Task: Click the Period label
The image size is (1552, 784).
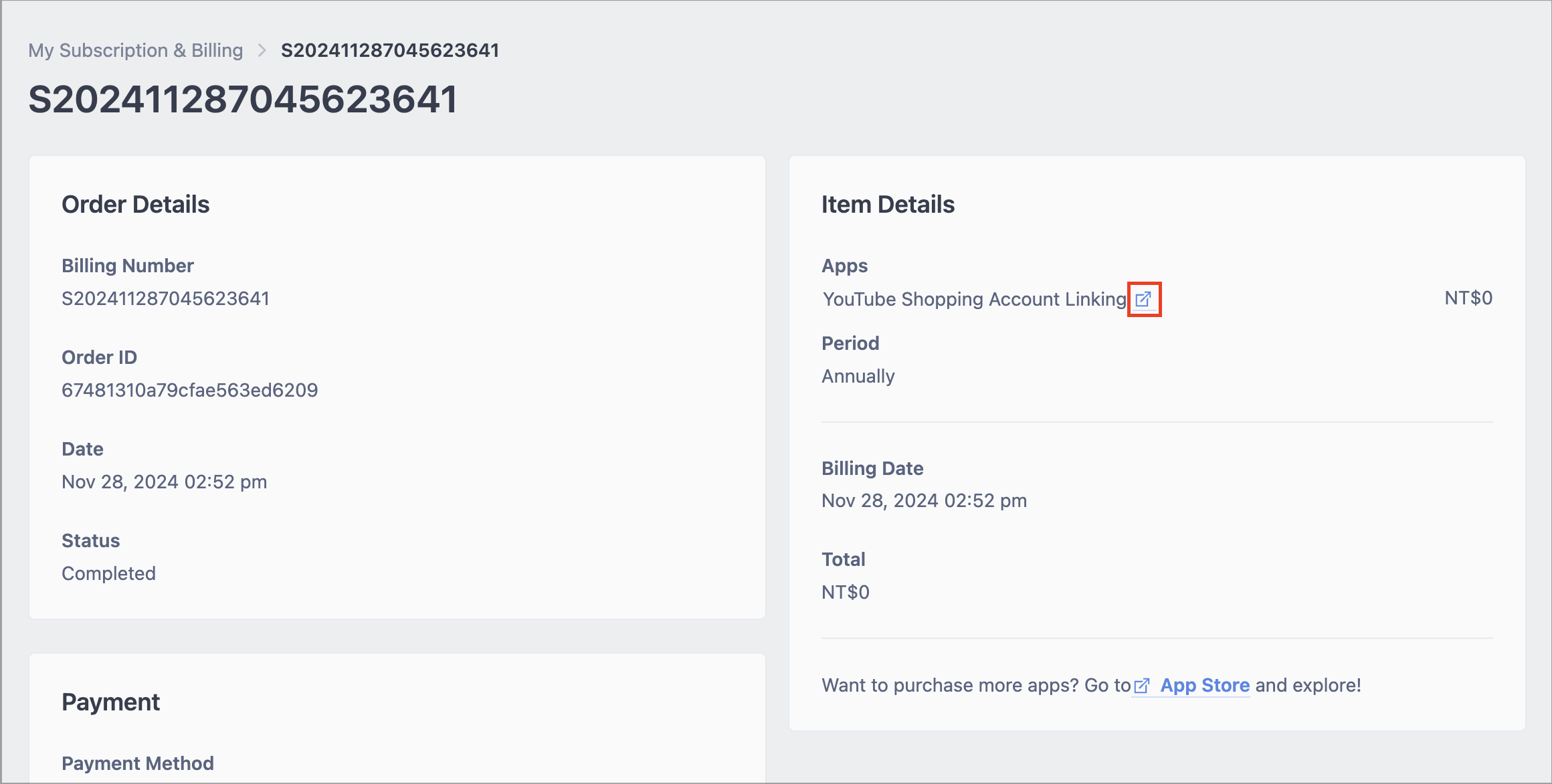Action: click(x=850, y=343)
